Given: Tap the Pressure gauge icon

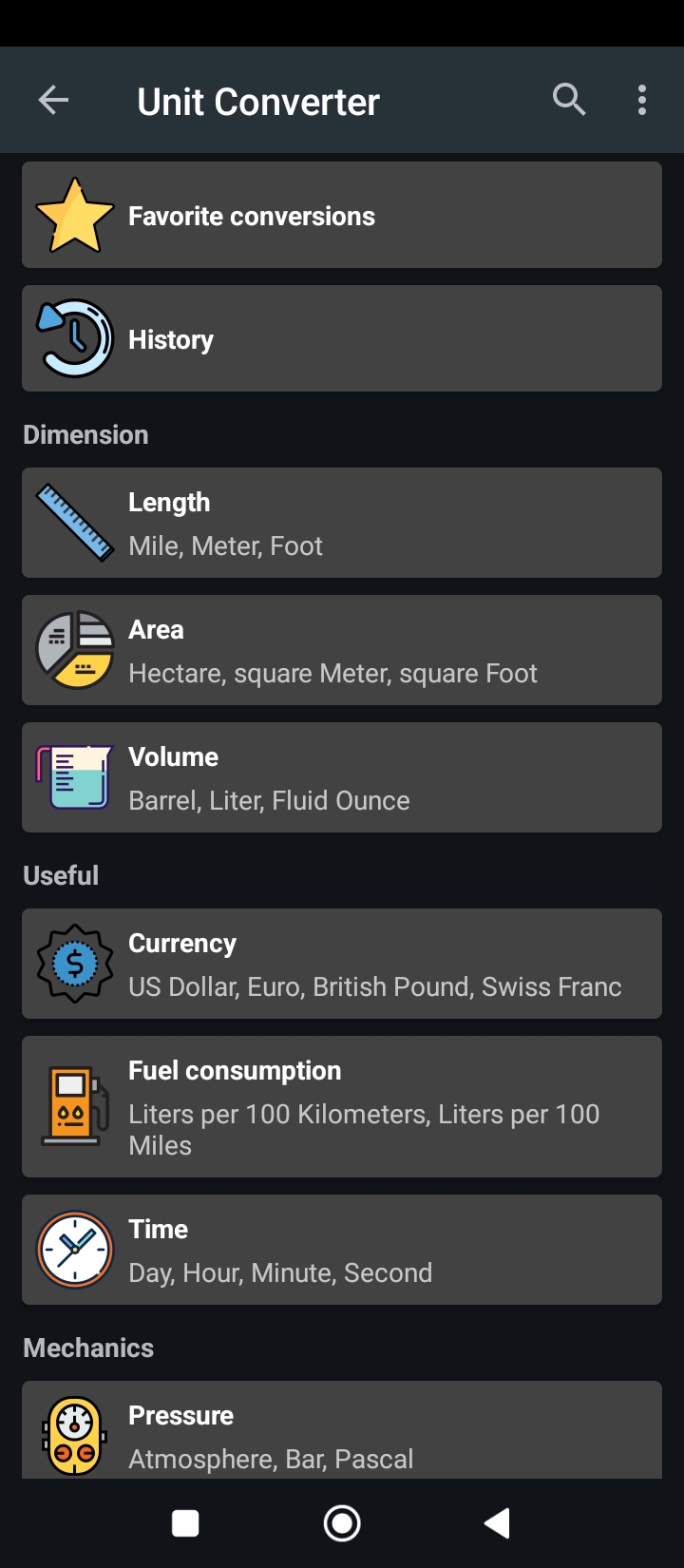Looking at the screenshot, I should 75,1435.
